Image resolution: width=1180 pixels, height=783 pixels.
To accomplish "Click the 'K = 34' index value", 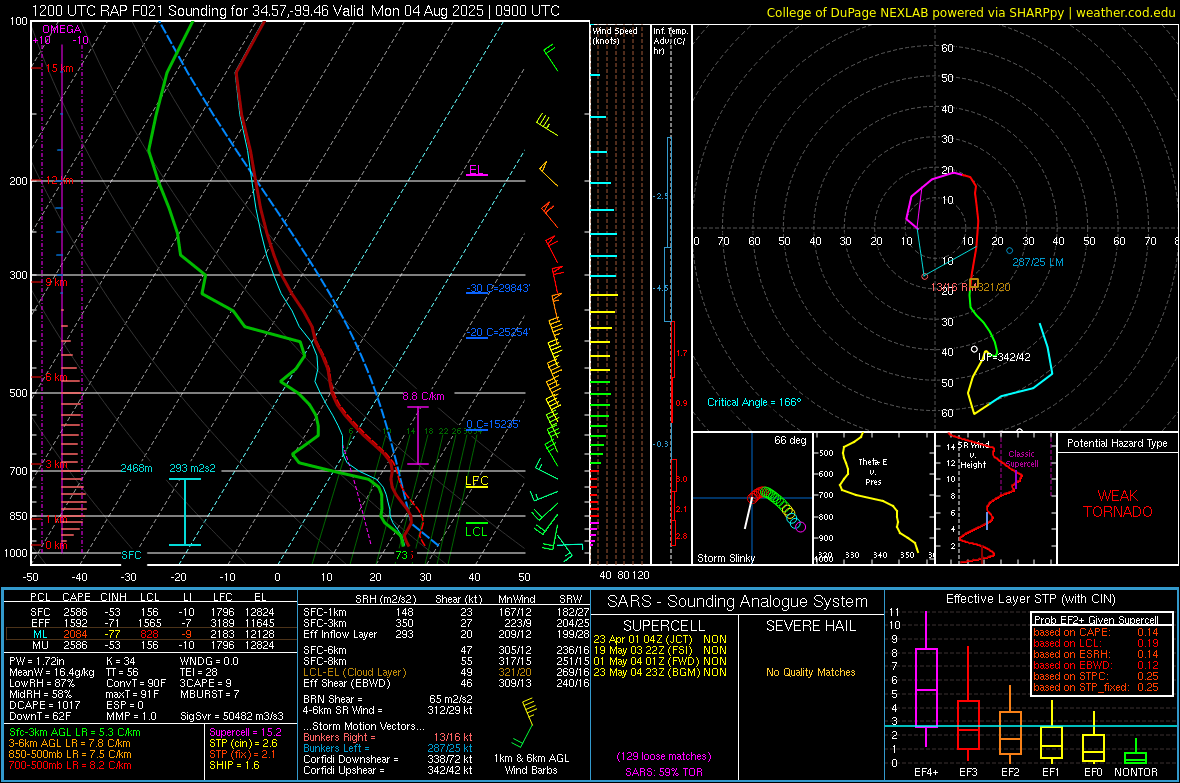I will pyautogui.click(x=120, y=661).
